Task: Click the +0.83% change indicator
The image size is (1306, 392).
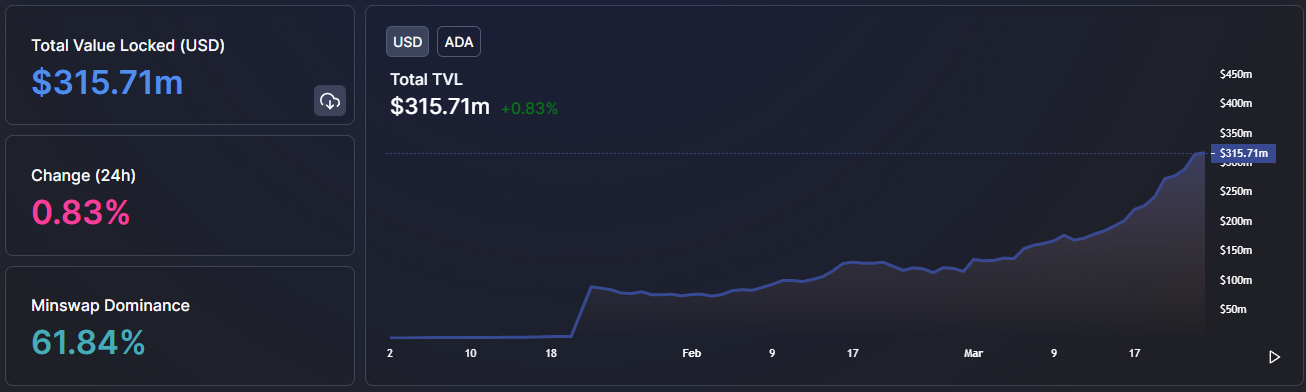Action: 529,108
